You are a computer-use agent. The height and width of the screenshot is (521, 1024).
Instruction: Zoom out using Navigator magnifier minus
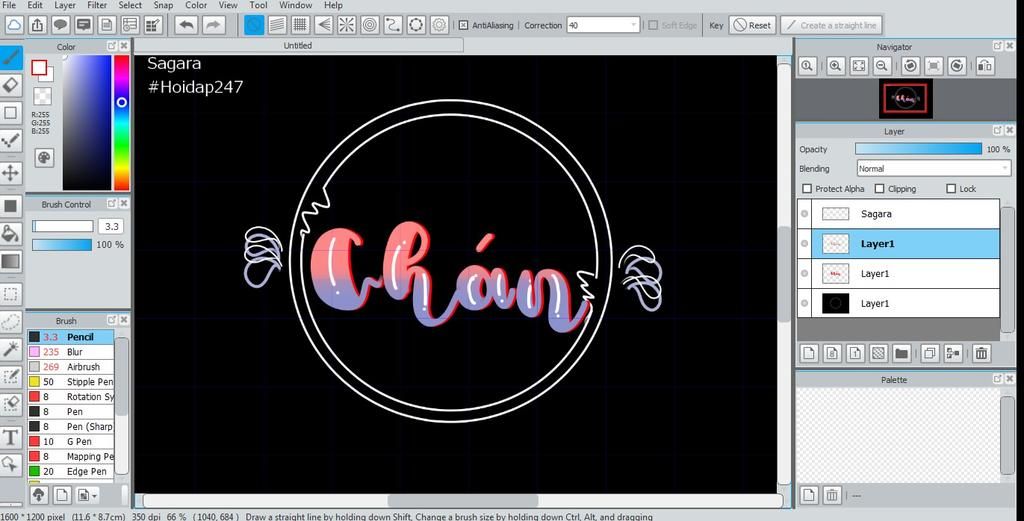coord(882,65)
